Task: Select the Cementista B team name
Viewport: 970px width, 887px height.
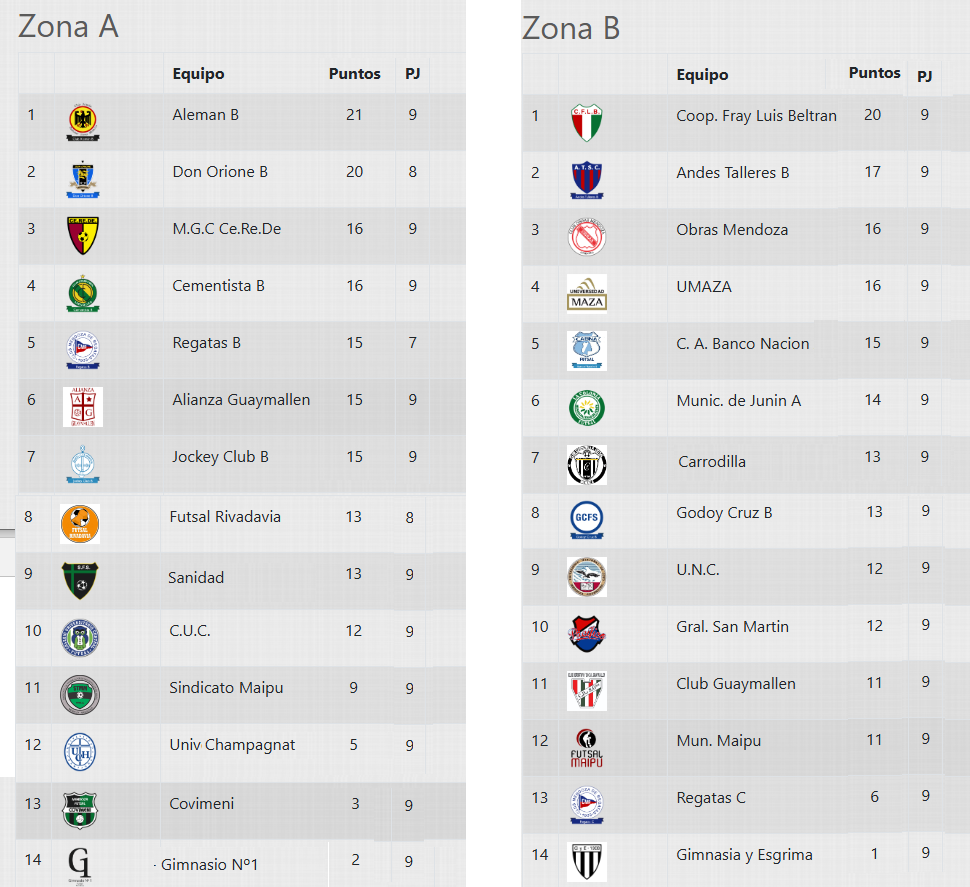Action: click(x=218, y=286)
